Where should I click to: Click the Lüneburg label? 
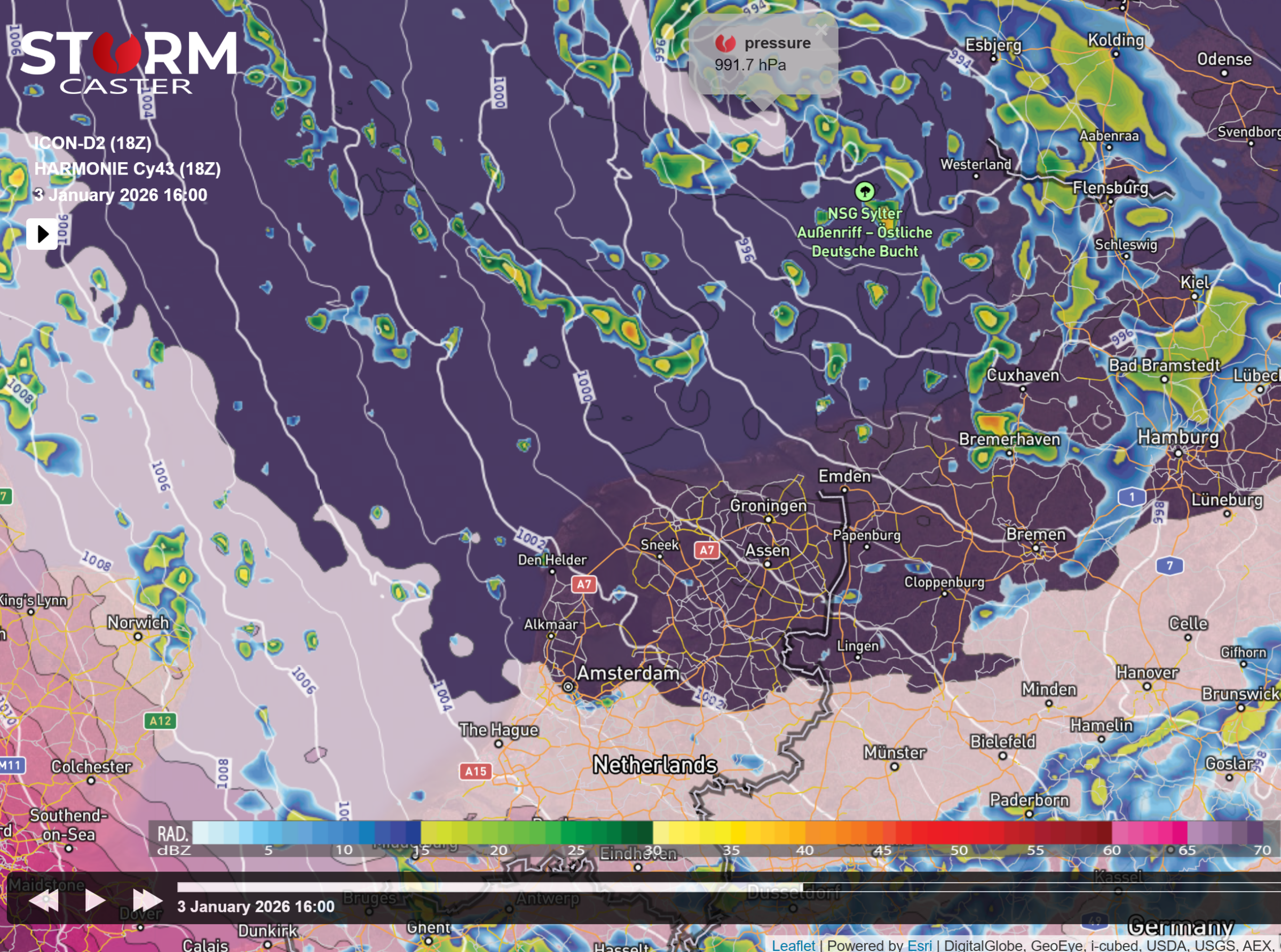click(1227, 499)
